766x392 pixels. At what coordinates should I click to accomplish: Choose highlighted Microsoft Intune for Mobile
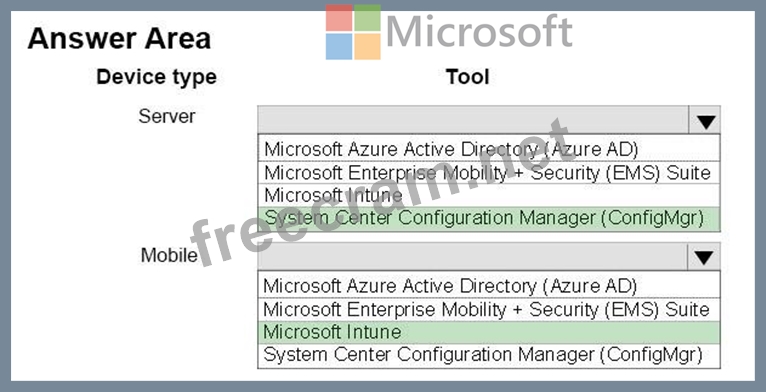[489, 332]
